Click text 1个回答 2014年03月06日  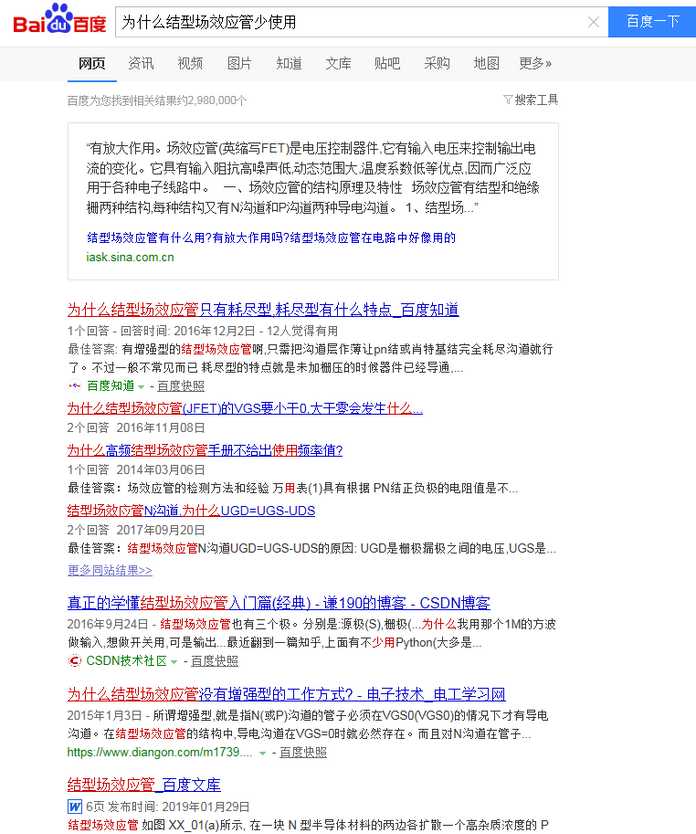(x=136, y=470)
